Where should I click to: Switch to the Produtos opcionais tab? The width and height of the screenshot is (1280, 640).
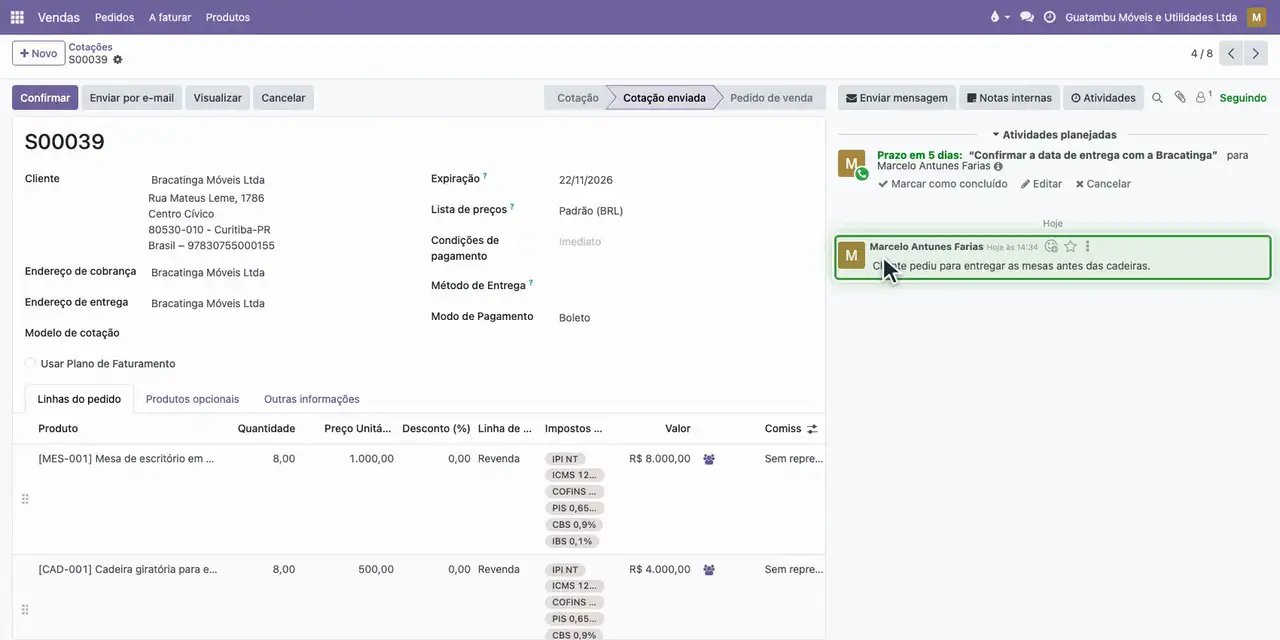tap(192, 399)
